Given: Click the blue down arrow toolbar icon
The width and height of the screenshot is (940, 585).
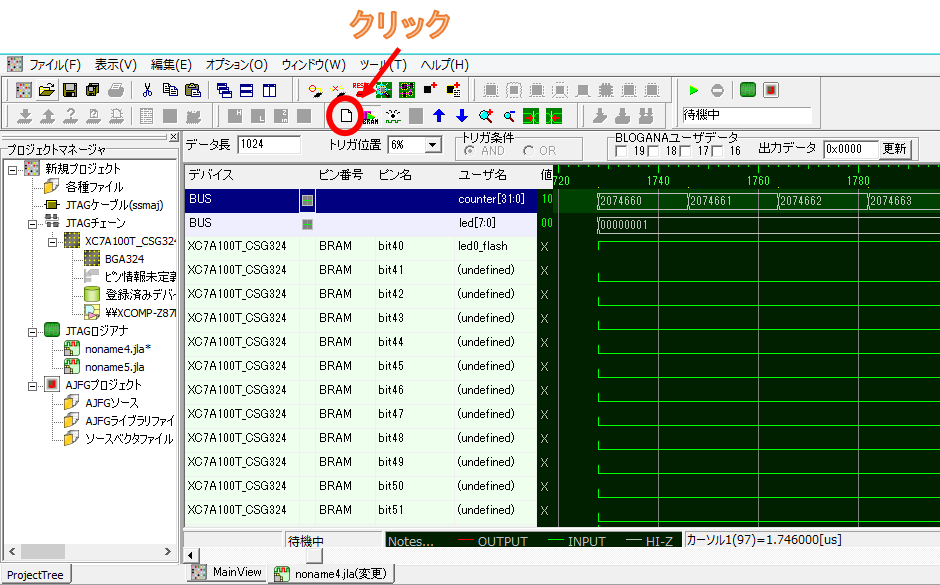Looking at the screenshot, I should click(461, 116).
